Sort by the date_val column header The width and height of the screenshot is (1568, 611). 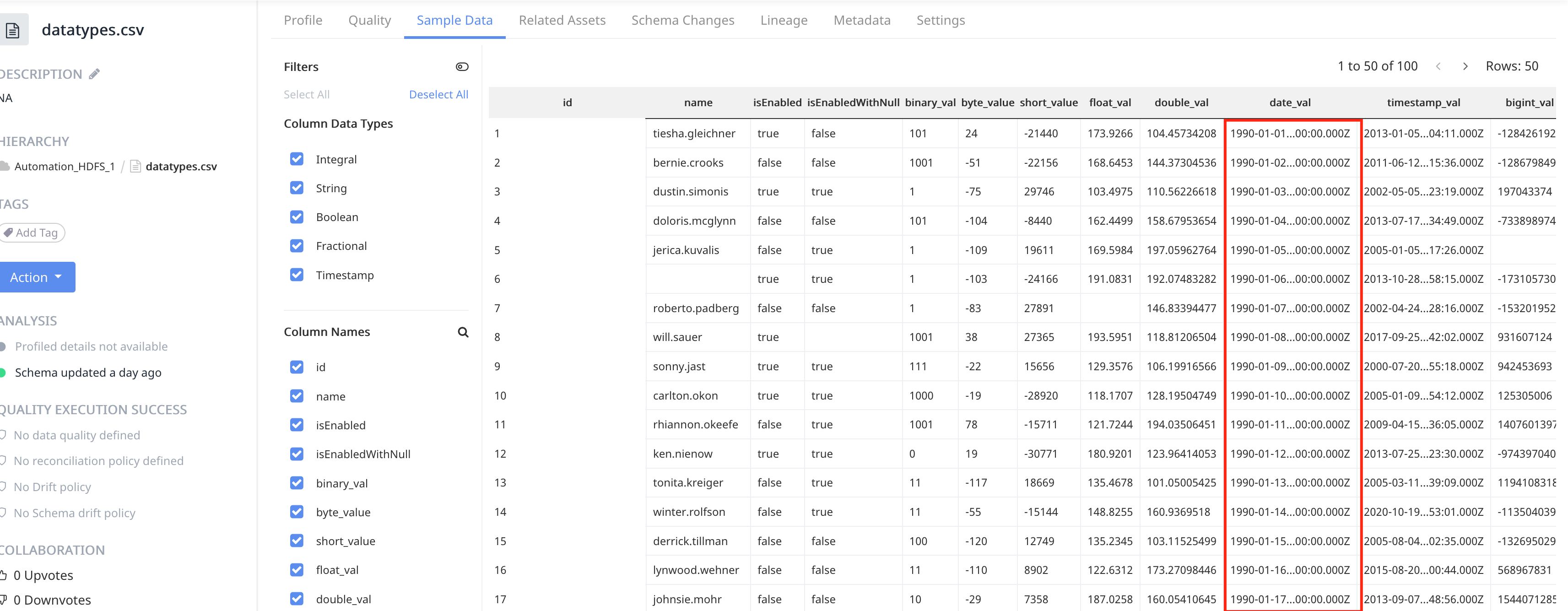click(x=1290, y=102)
